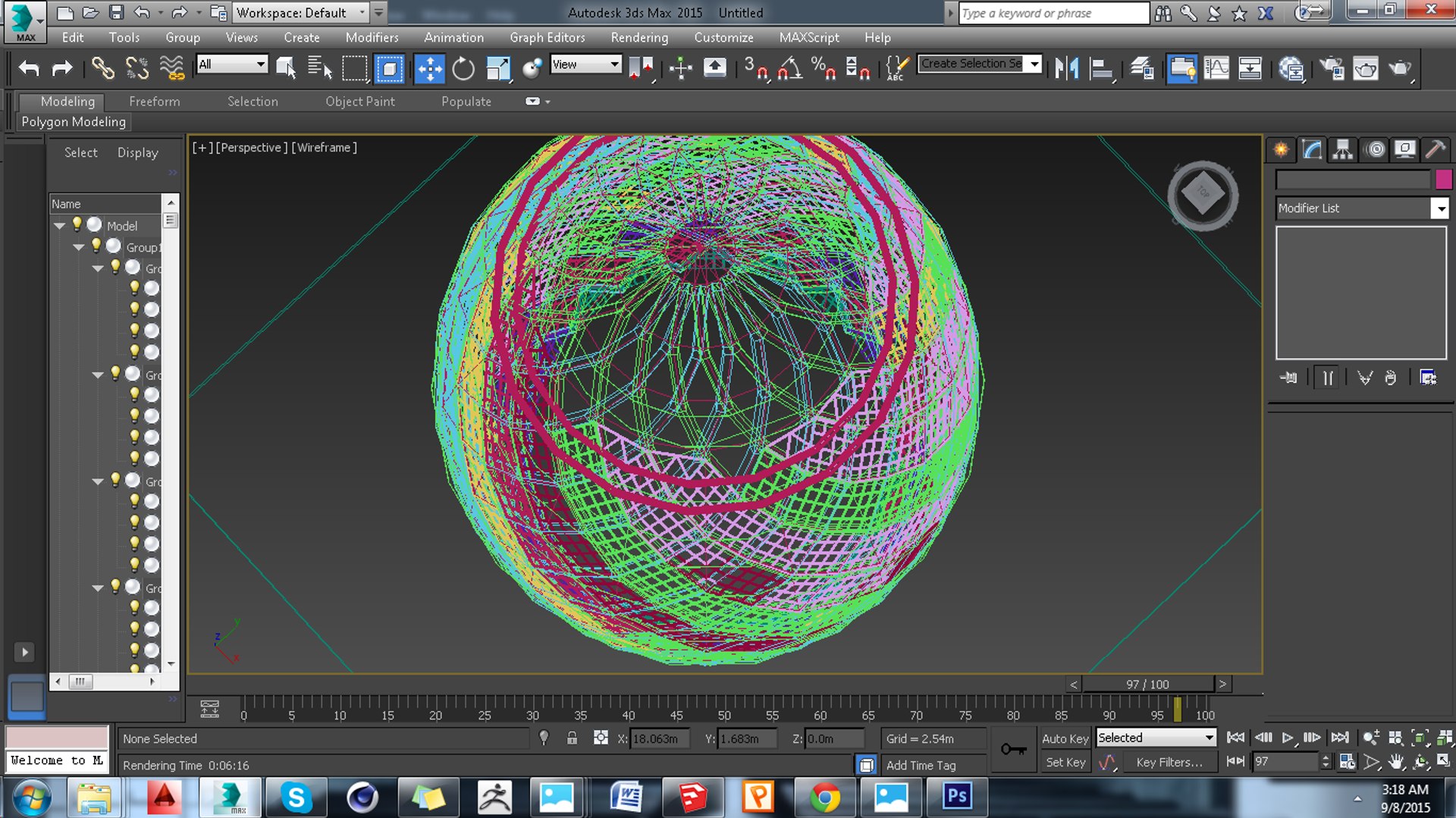Open the Create command panel tab
The width and height of the screenshot is (1456, 818).
coord(1281,149)
